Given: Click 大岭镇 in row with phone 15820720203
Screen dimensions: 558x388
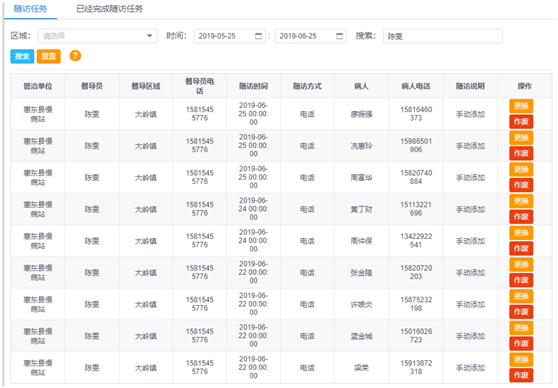Looking at the screenshot, I should (146, 273).
